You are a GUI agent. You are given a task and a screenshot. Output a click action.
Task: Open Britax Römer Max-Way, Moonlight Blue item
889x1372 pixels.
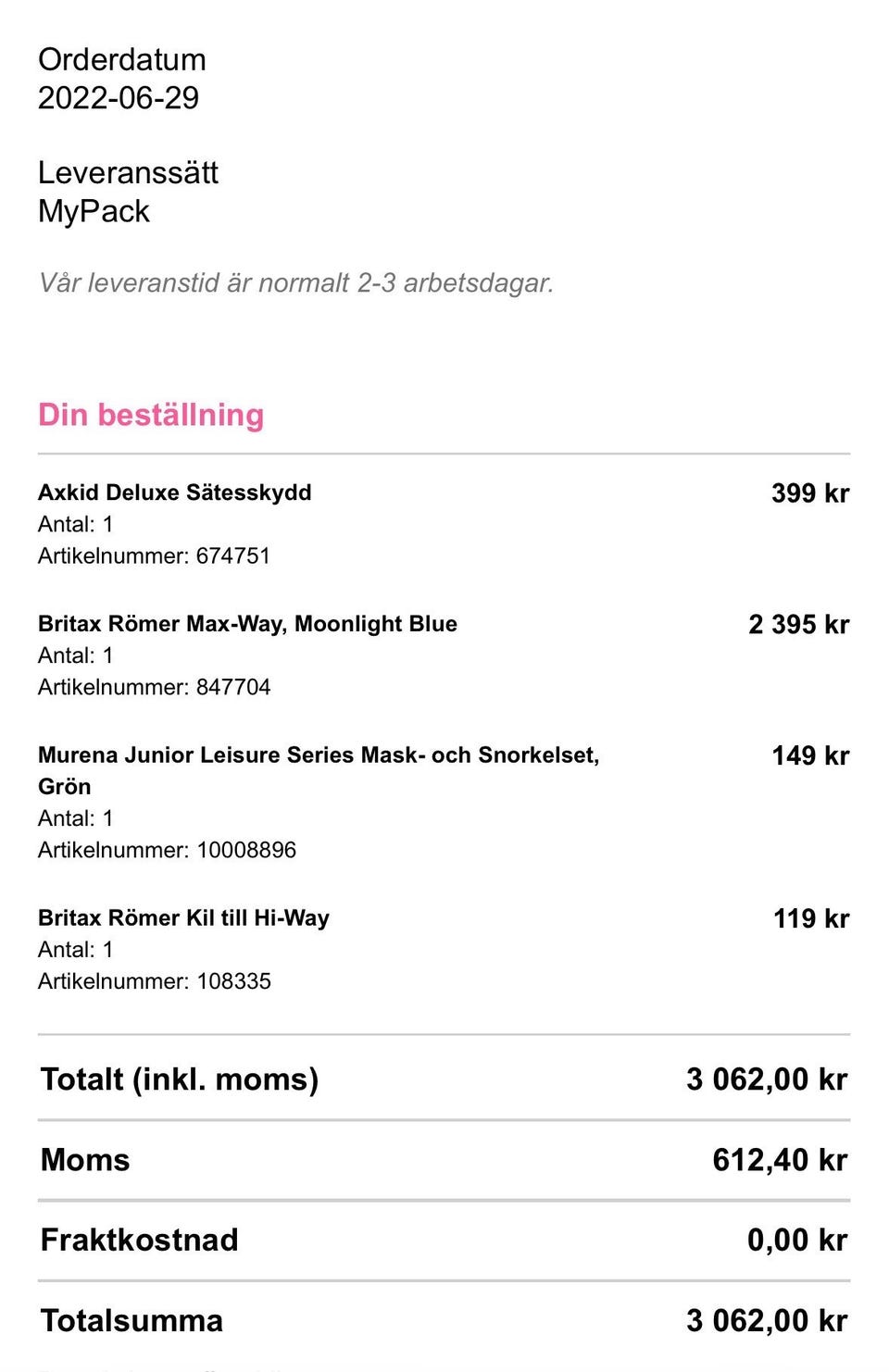click(247, 624)
